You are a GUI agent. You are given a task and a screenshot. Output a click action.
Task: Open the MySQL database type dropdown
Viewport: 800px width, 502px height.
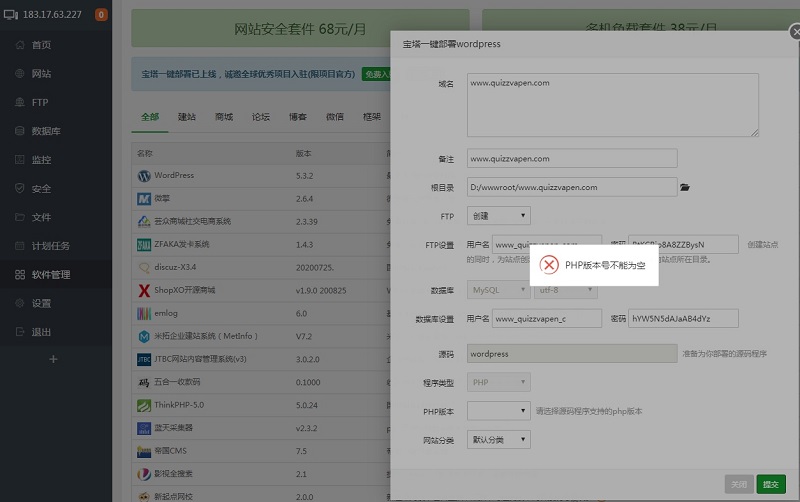click(x=498, y=290)
